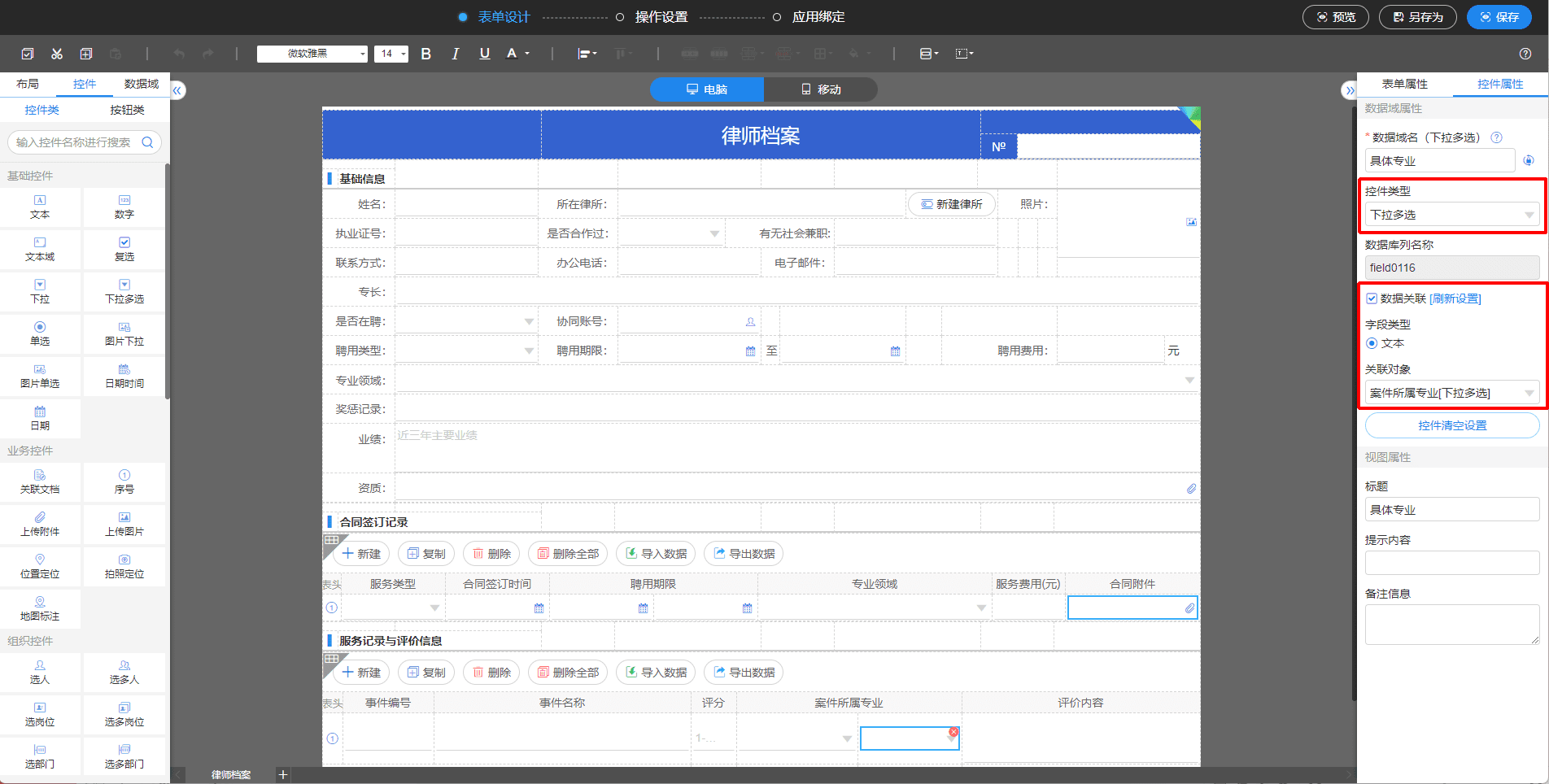
Task: Add the 序号 serial number control
Action: (124, 482)
